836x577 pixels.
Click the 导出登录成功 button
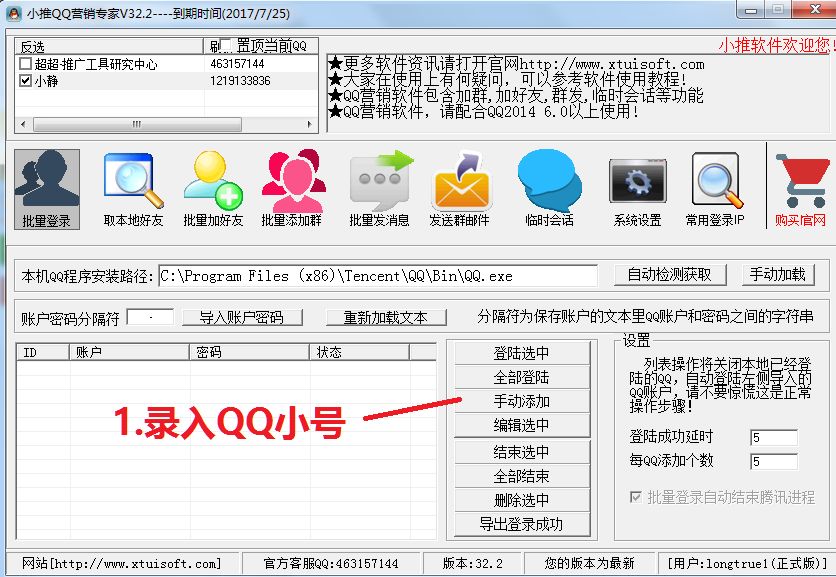[x=522, y=524]
